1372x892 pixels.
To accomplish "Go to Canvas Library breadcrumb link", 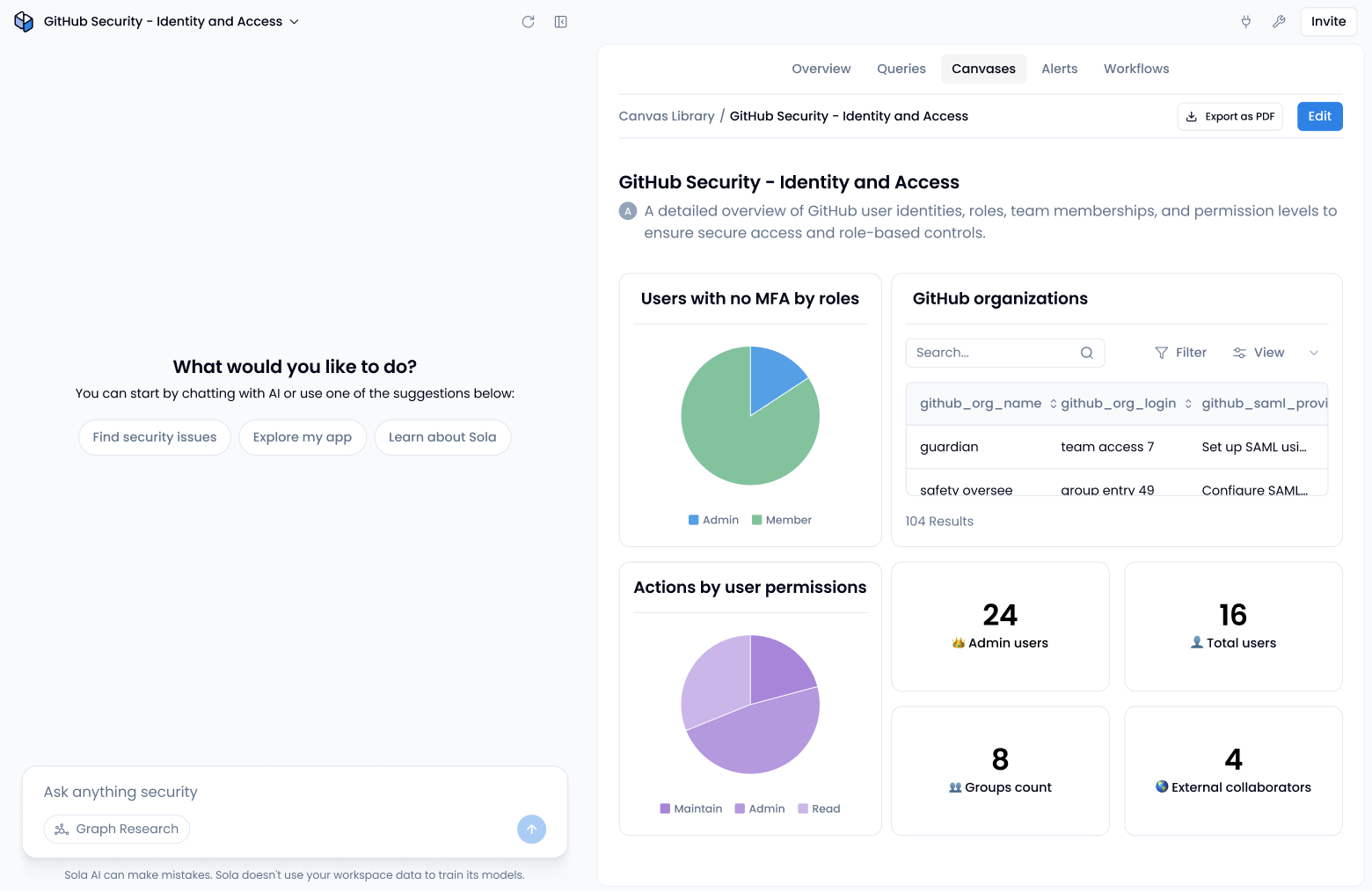I will (x=667, y=116).
